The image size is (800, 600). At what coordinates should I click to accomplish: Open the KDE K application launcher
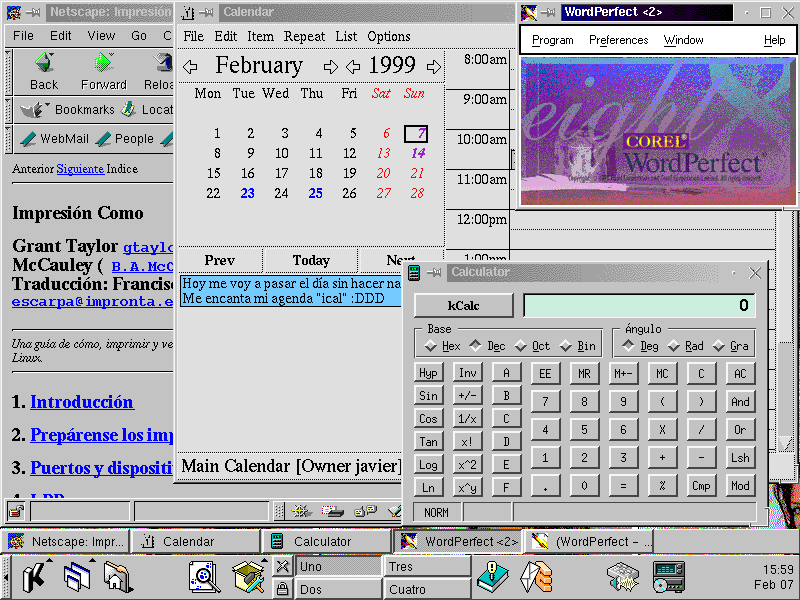(35, 576)
